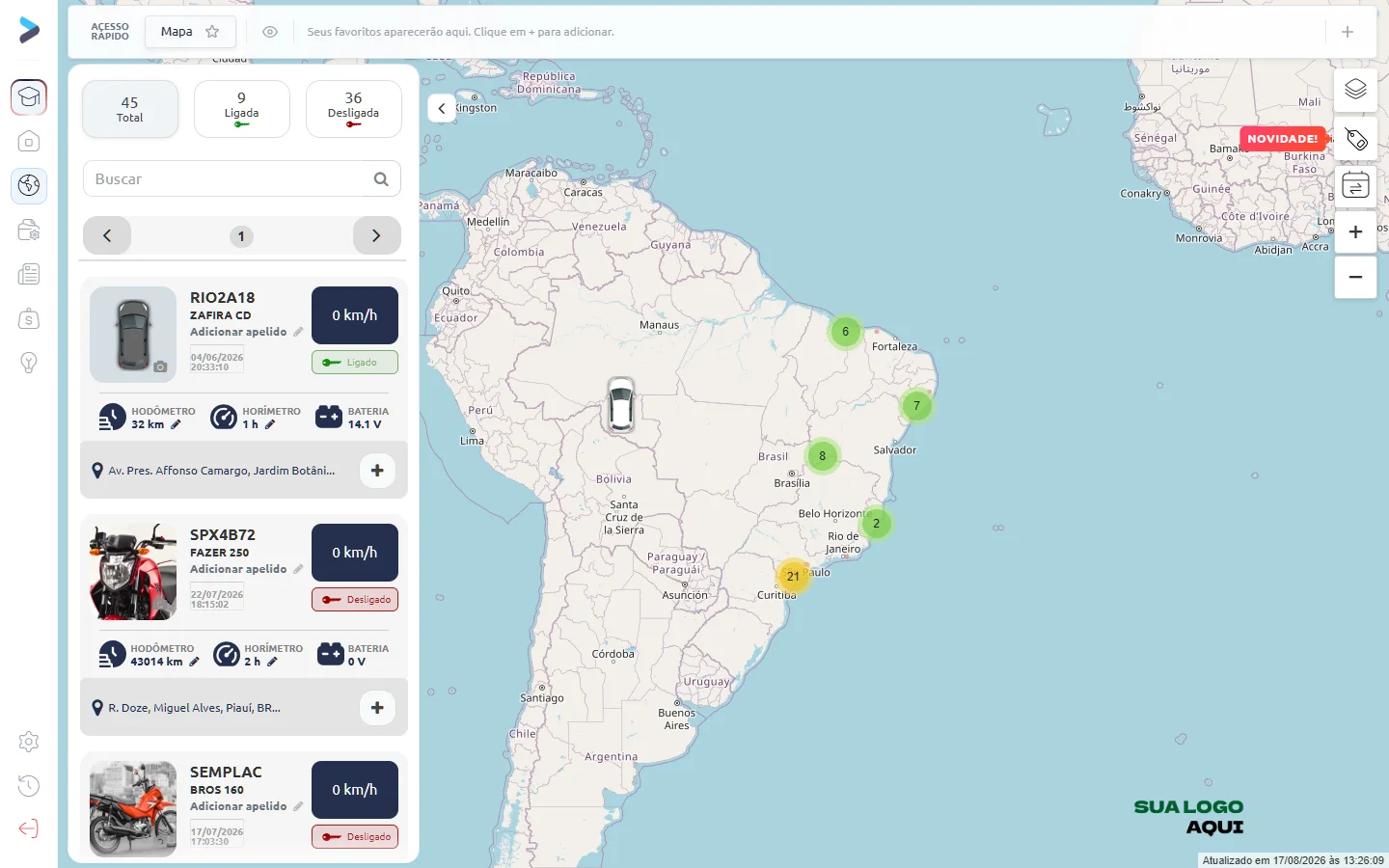Open the settings gear in sidebar
The height and width of the screenshot is (868, 1389).
[29, 742]
